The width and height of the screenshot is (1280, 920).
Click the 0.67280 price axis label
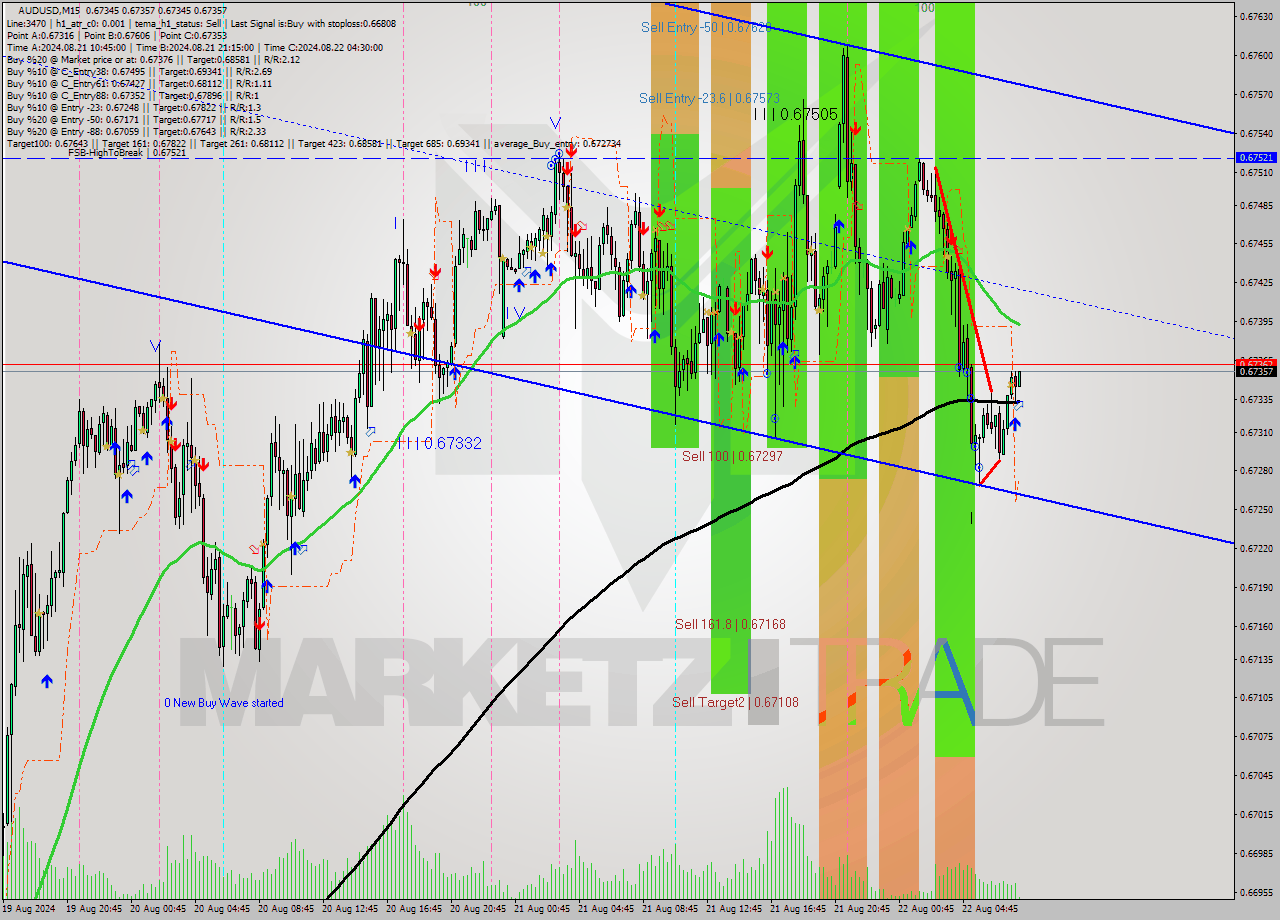pyautogui.click(x=1256, y=471)
